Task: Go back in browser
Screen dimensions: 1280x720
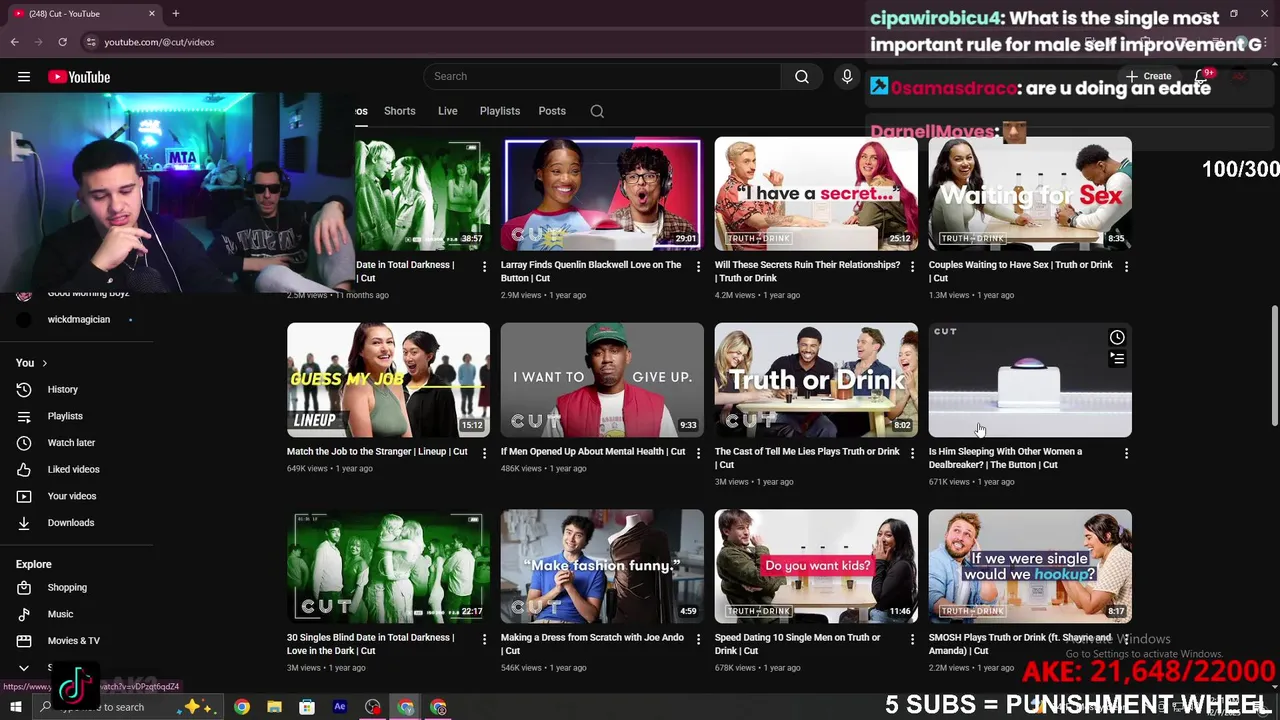Action: coord(15,42)
